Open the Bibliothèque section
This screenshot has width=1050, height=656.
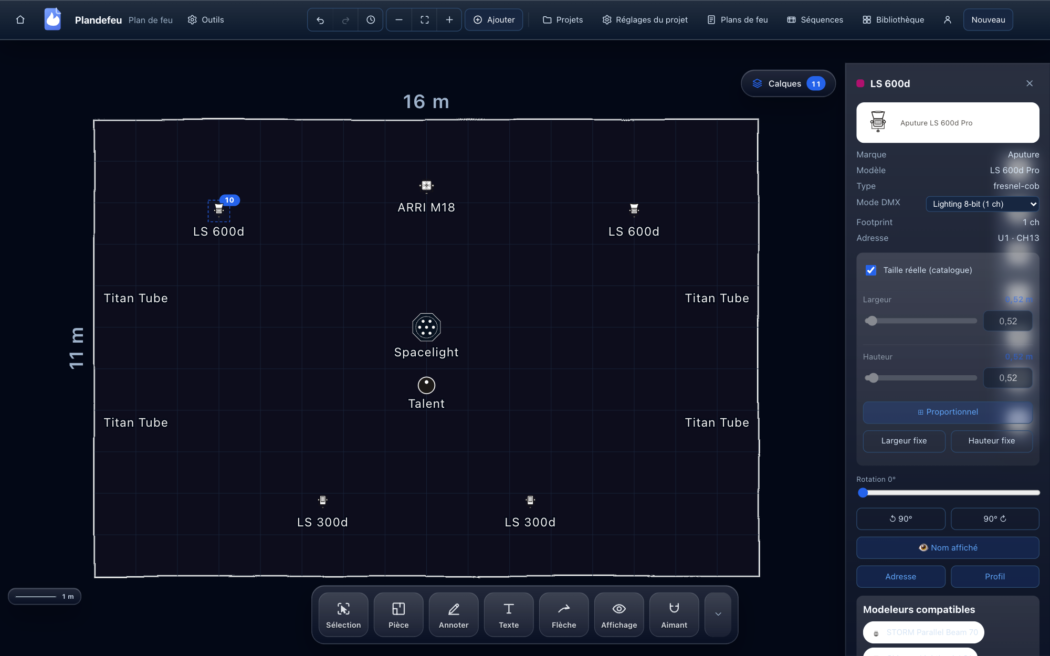(x=893, y=20)
